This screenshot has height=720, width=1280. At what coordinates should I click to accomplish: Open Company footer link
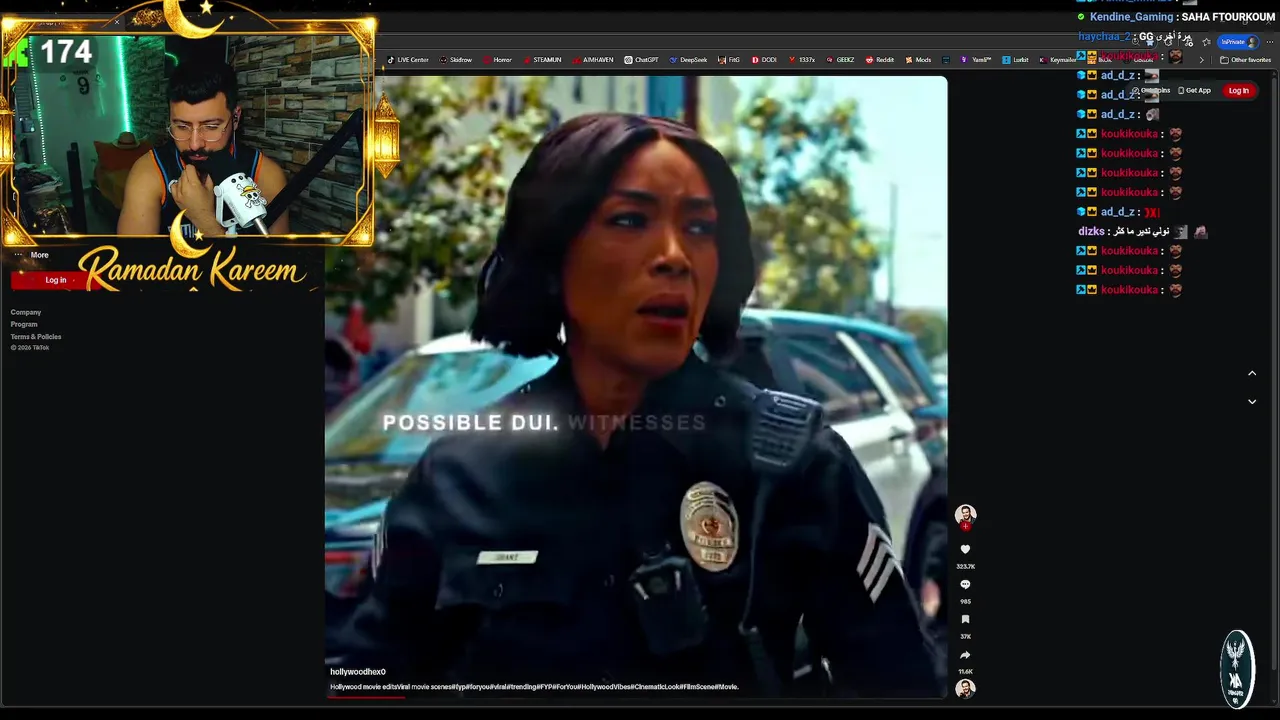[x=26, y=313]
